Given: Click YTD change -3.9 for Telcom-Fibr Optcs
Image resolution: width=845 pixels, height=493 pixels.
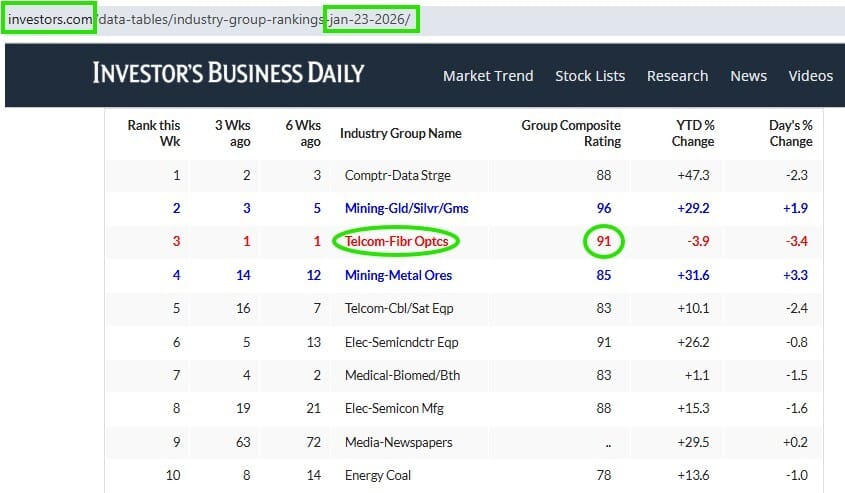Looking at the screenshot, I should 698,241.
